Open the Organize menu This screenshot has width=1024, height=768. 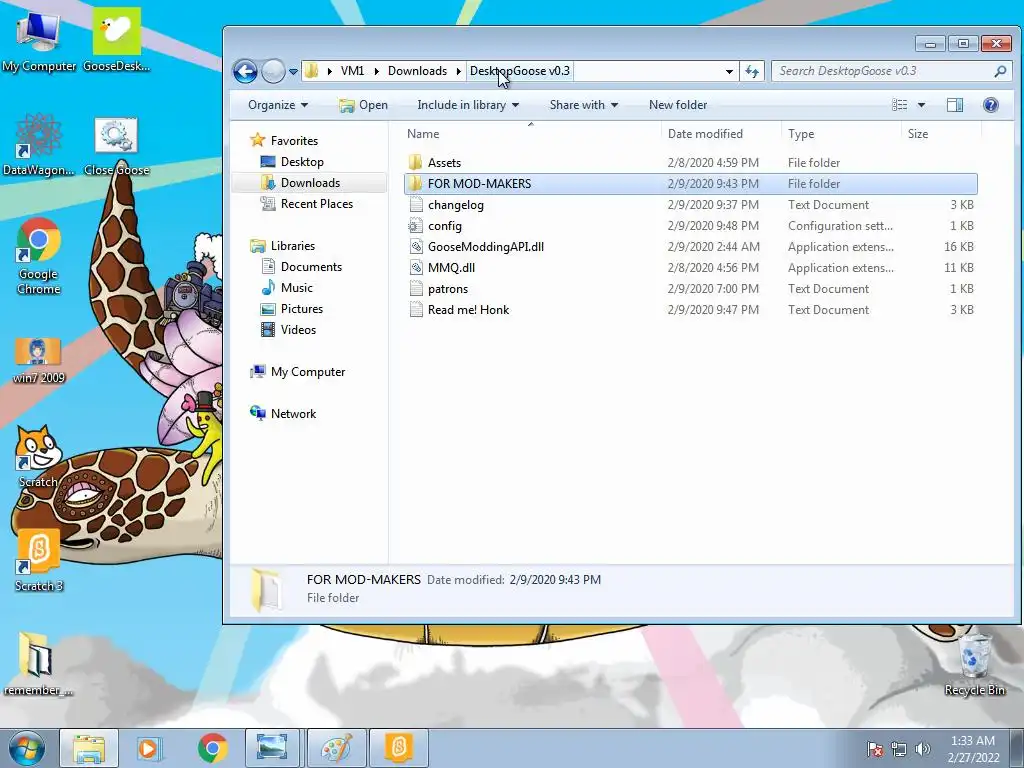(x=278, y=105)
